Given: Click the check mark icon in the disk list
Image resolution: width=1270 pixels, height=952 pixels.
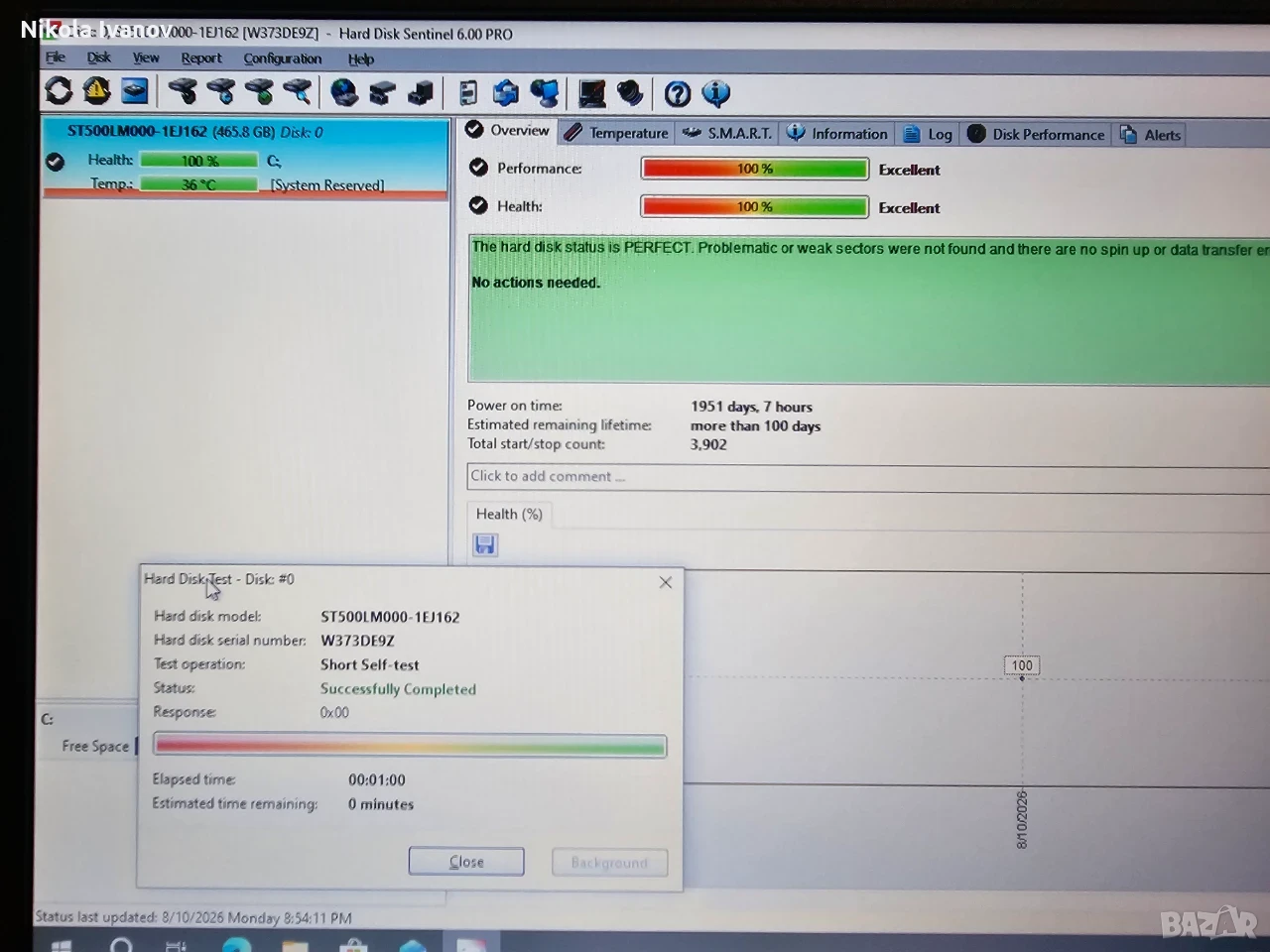Looking at the screenshot, I should point(56,162).
